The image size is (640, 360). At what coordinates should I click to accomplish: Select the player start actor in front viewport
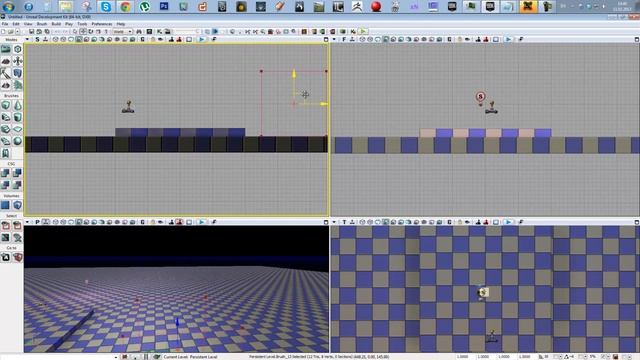[491, 107]
